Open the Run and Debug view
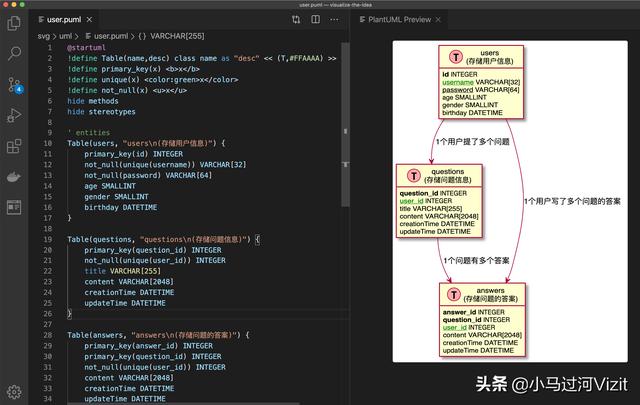 14,116
